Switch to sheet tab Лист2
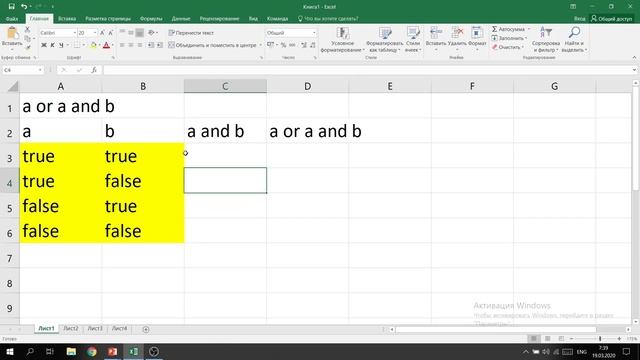The image size is (640, 360). point(71,329)
